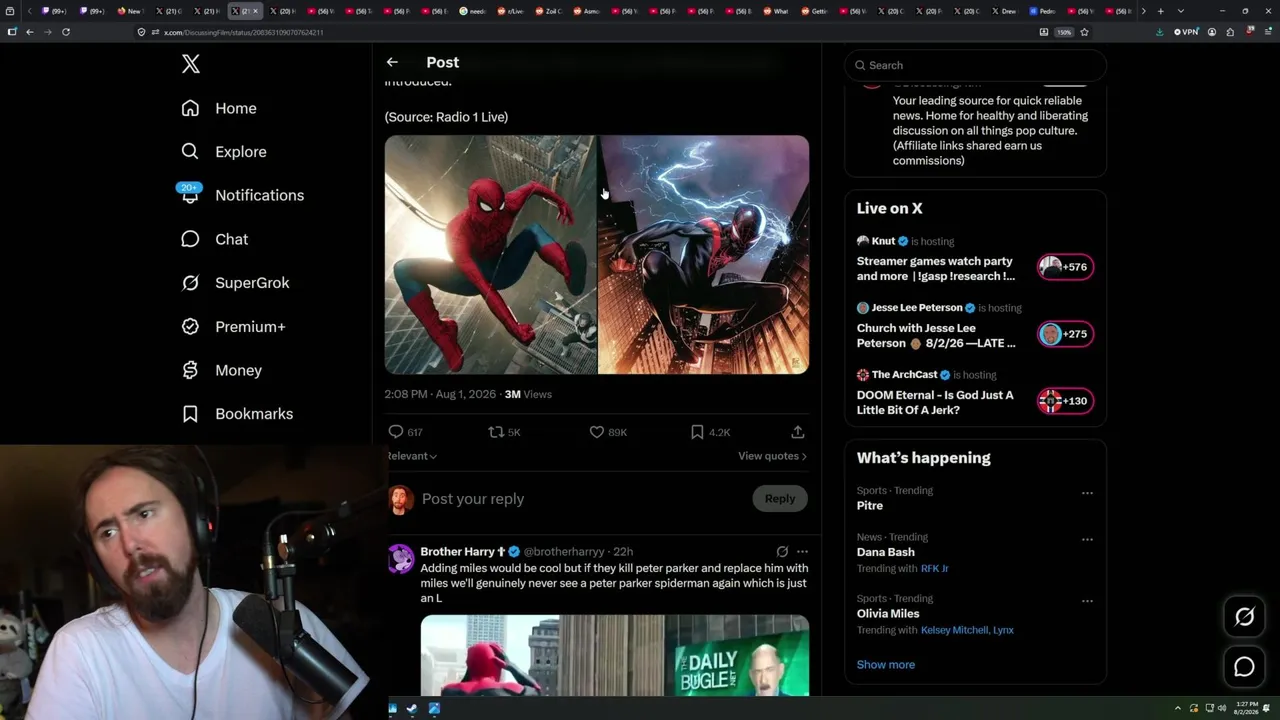
Task: Click the +275 listeners badge
Action: 1065,334
